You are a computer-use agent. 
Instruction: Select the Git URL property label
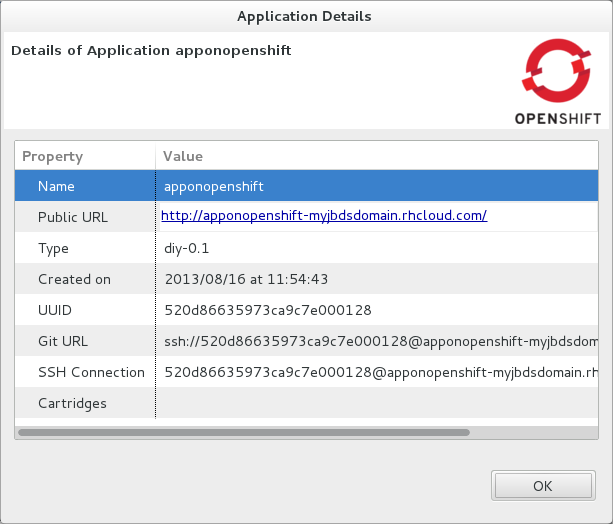(x=63, y=341)
